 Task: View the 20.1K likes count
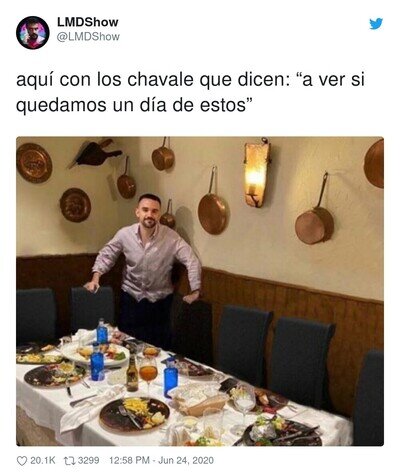[x=43, y=461]
